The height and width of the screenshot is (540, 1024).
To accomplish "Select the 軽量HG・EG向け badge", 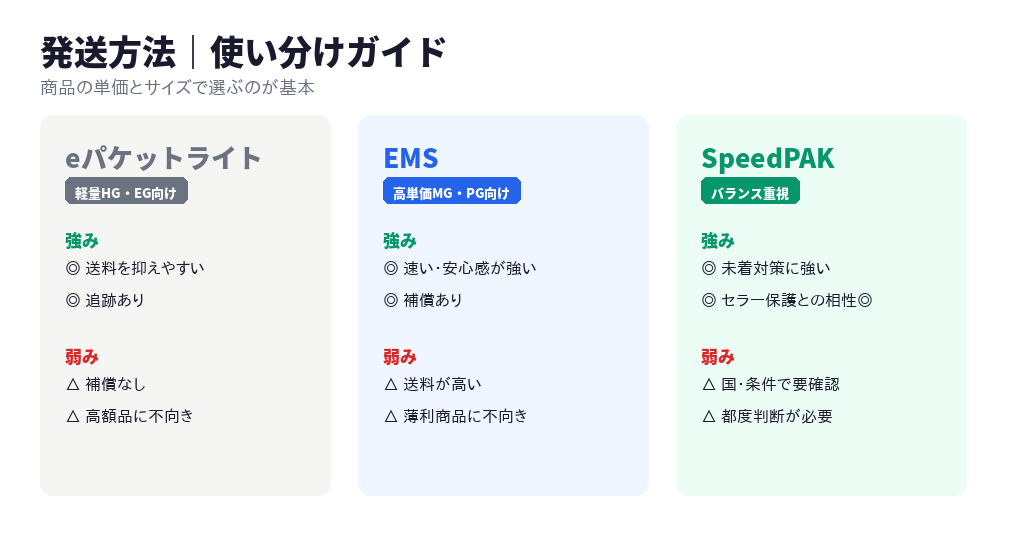I will (x=126, y=192).
